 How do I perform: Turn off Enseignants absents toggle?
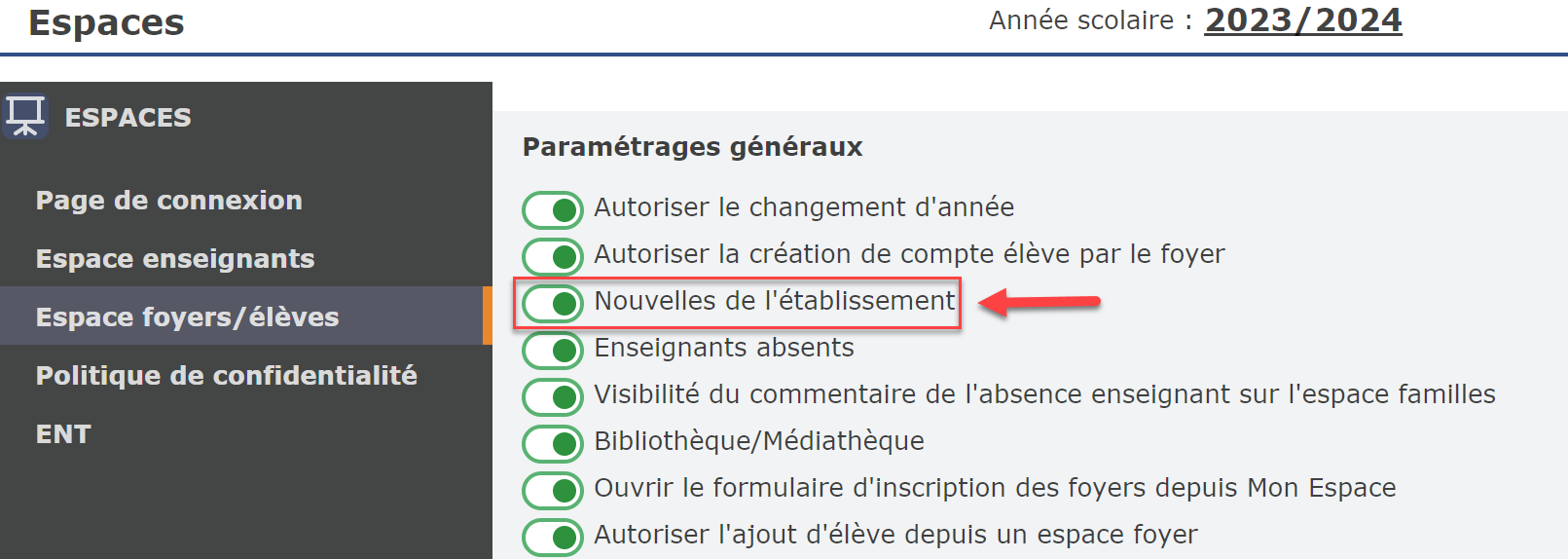point(553,350)
